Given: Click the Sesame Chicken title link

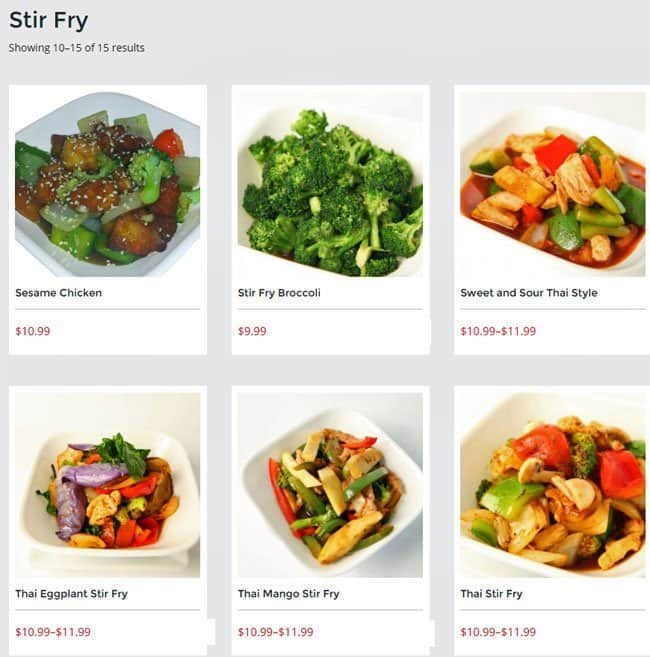Looking at the screenshot, I should [59, 293].
